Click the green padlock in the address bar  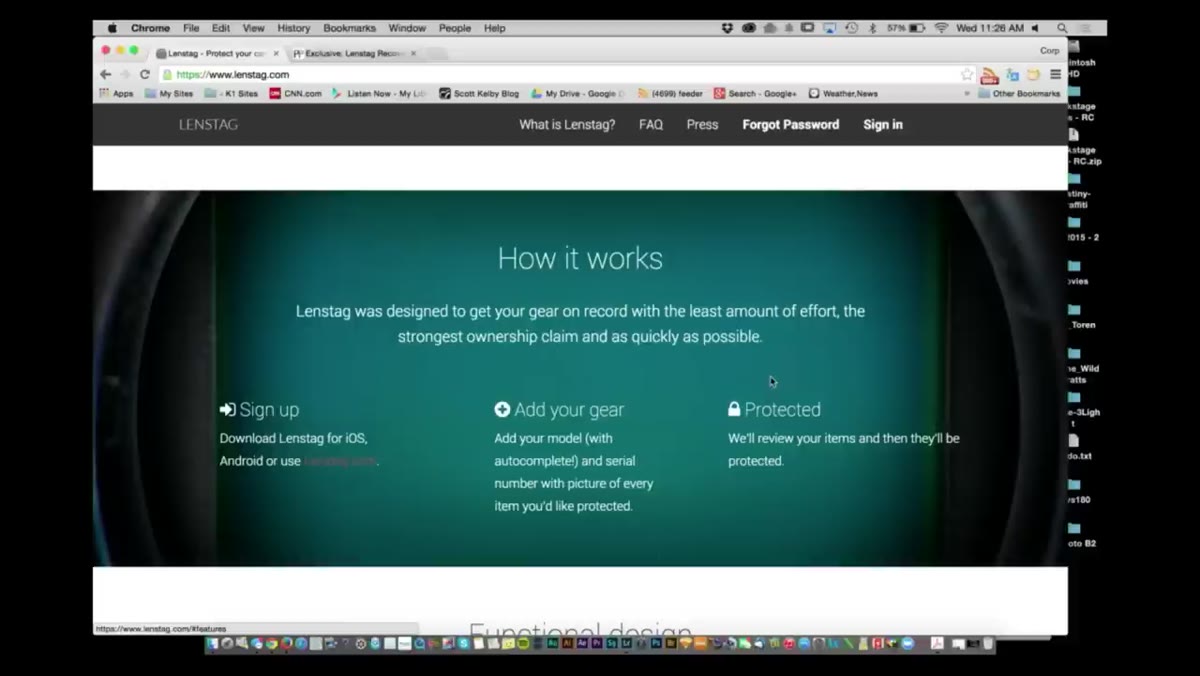167,74
